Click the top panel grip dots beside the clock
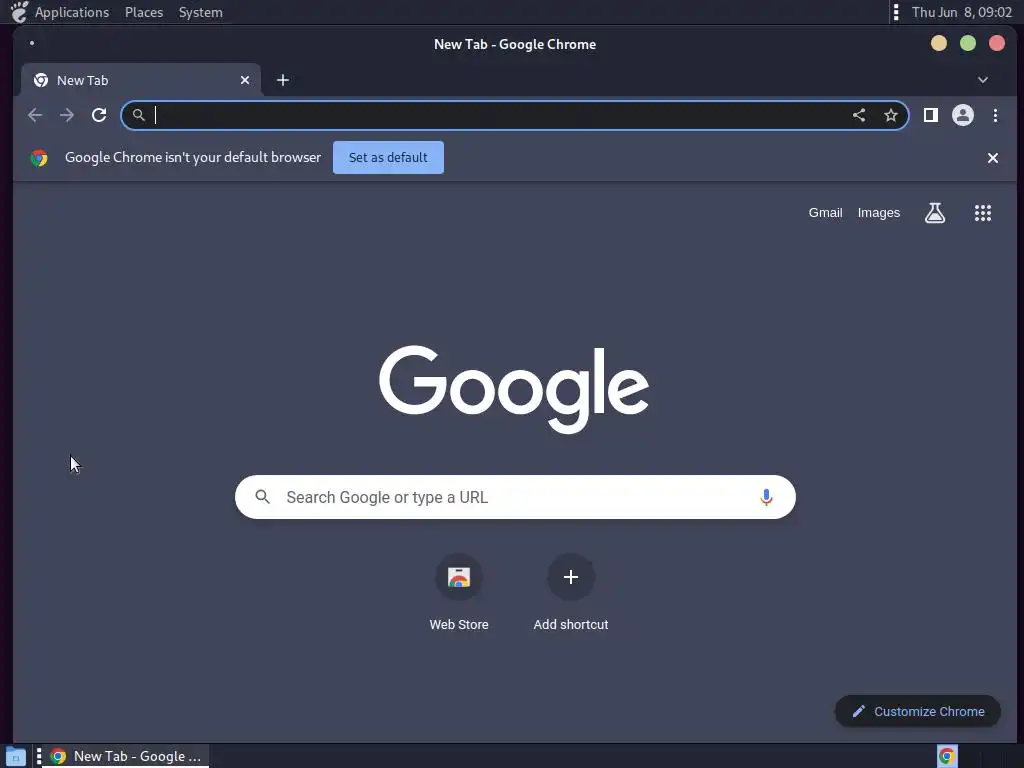This screenshot has height=768, width=1024. [x=896, y=12]
